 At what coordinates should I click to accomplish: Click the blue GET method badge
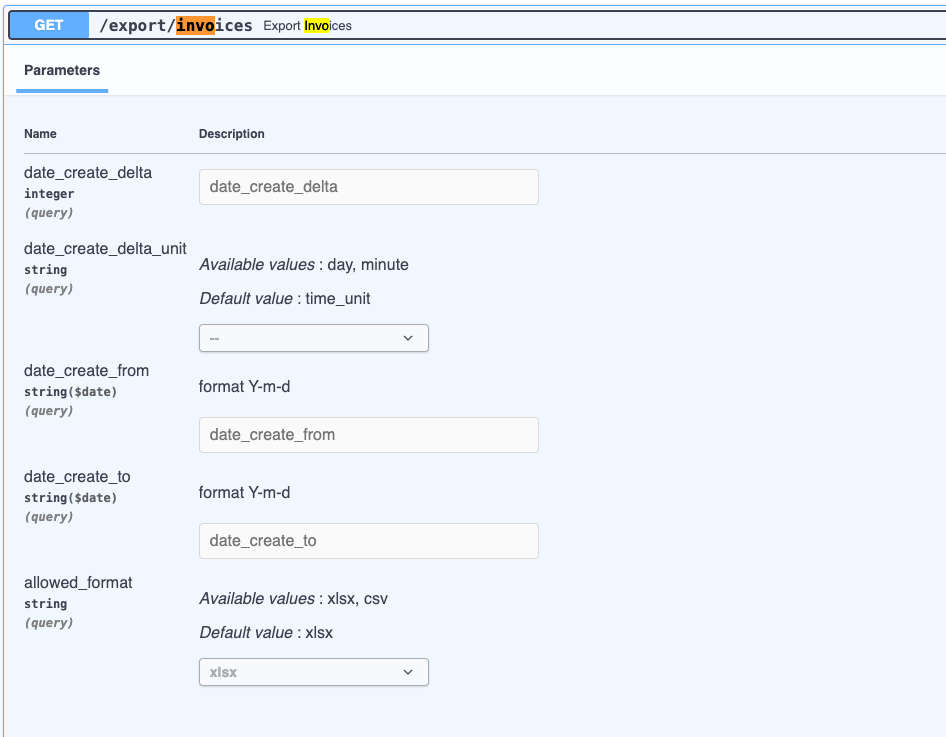[x=49, y=25]
